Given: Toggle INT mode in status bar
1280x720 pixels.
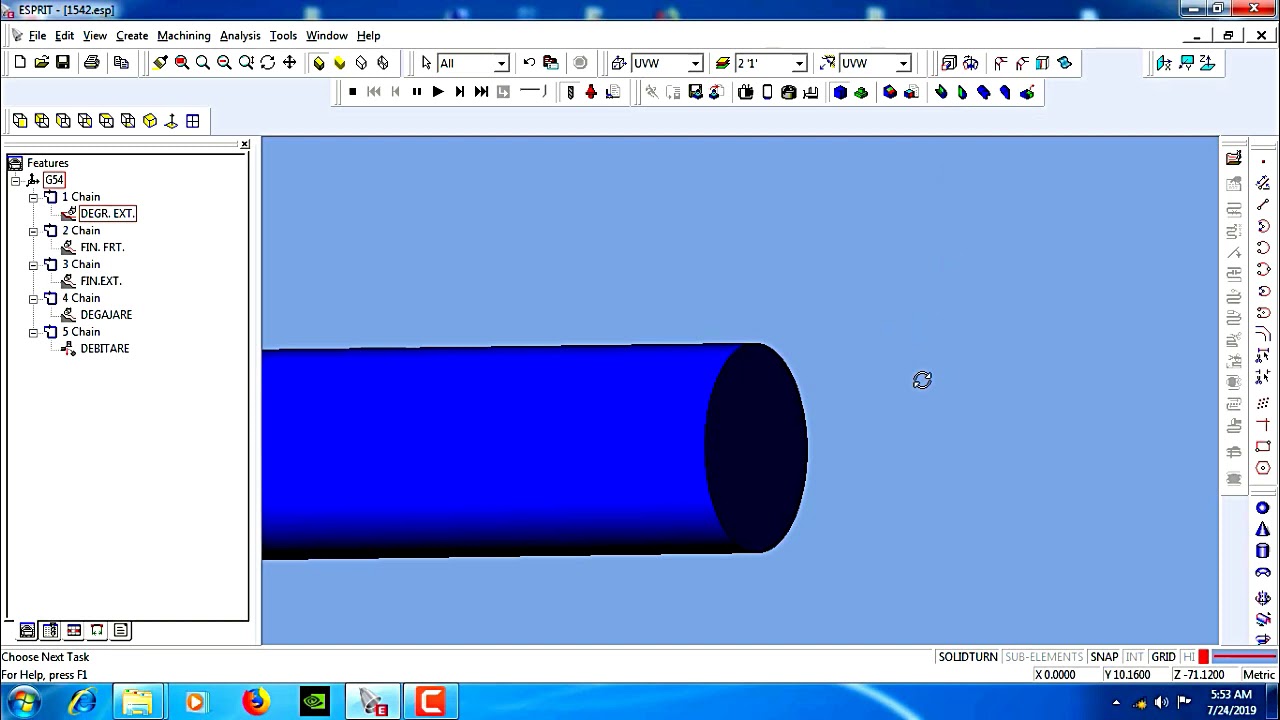Looking at the screenshot, I should tap(1134, 657).
